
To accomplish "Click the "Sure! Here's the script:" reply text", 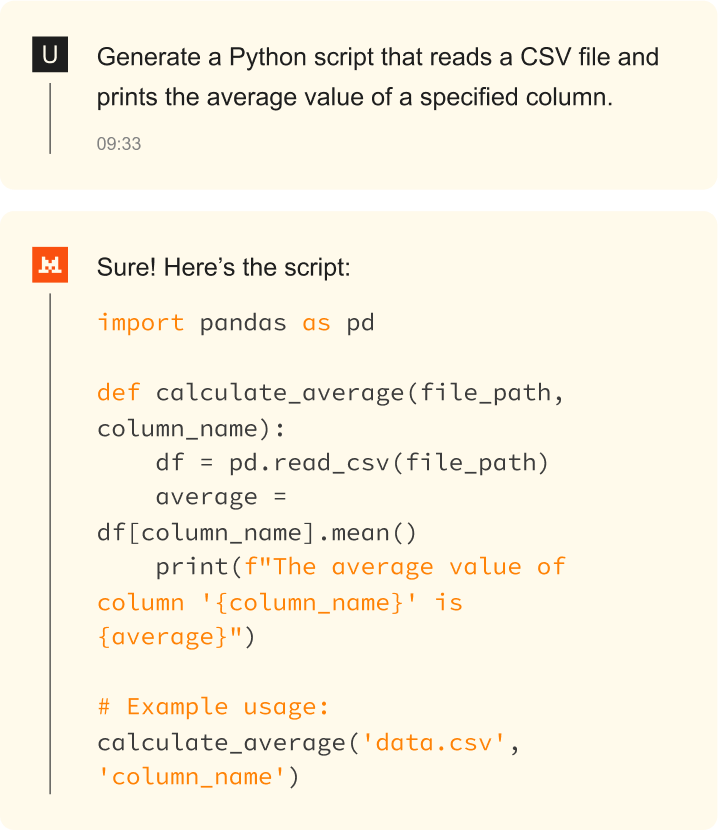I will [x=223, y=268].
